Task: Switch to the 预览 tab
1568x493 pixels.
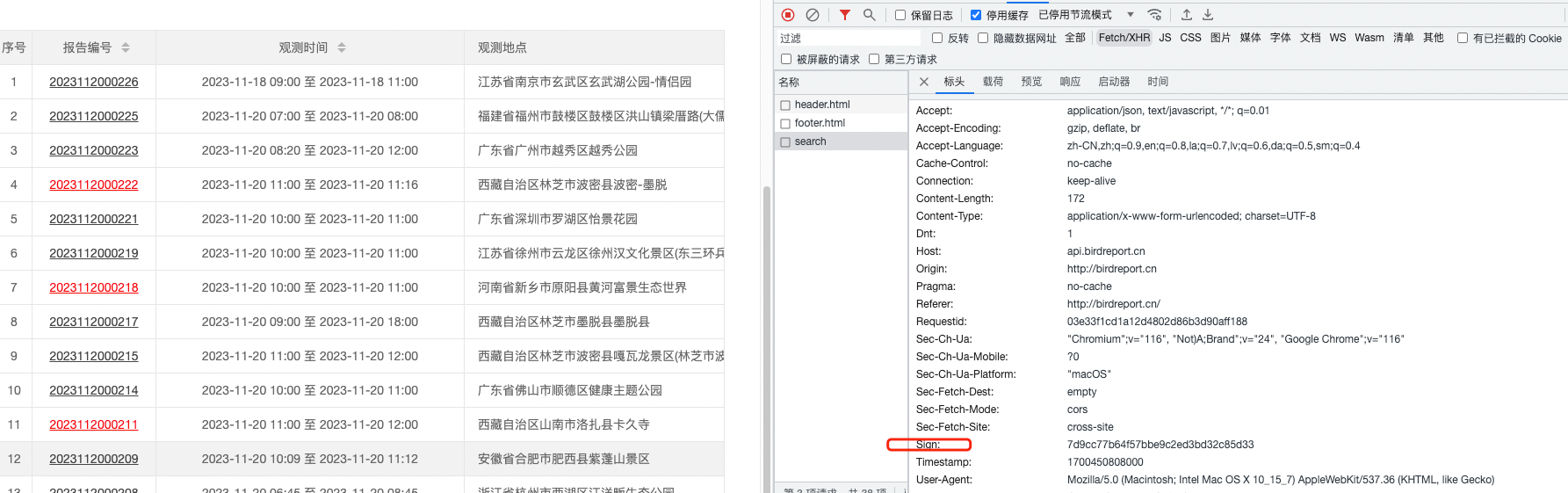Action: coord(1031,82)
